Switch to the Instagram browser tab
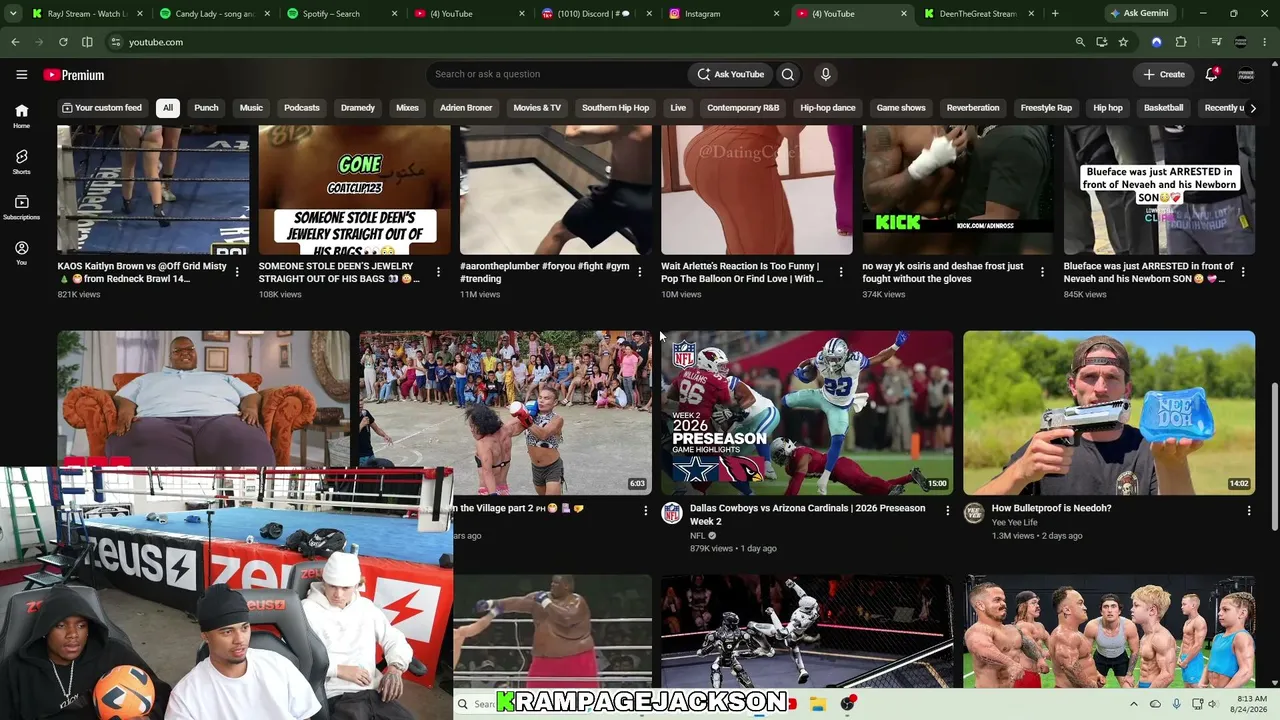The image size is (1280, 720). (724, 14)
